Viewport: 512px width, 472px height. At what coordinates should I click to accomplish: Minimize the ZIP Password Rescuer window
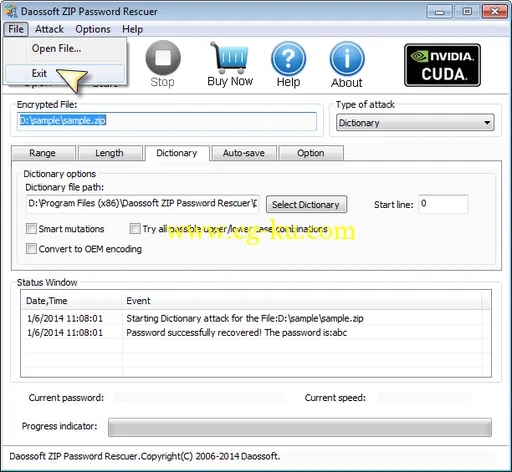point(439,12)
